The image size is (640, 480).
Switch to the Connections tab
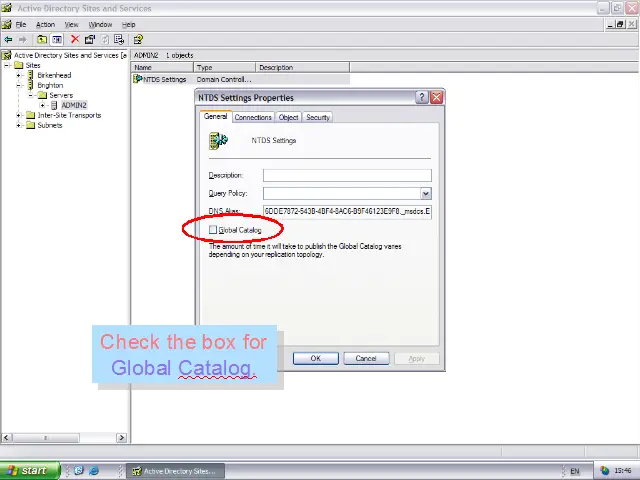pos(253,117)
